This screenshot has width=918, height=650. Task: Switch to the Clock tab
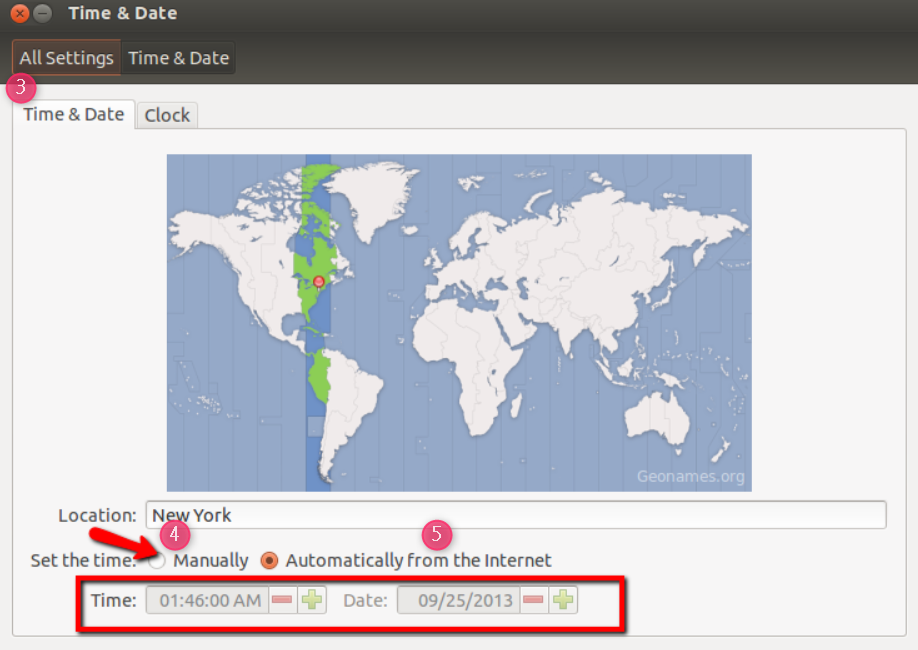point(167,115)
